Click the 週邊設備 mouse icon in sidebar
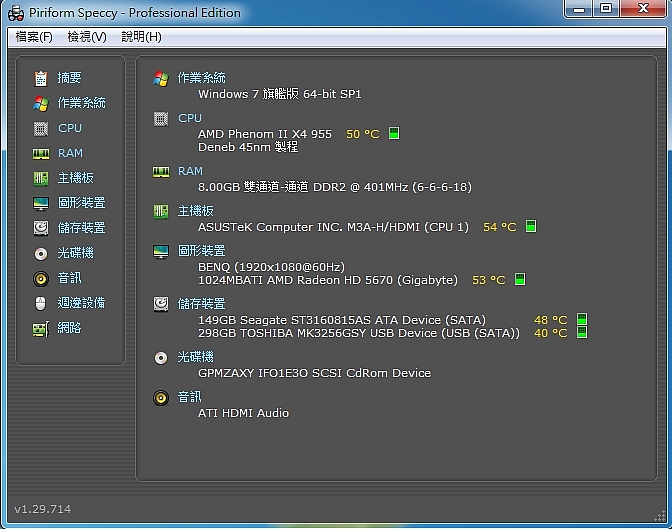672x529 pixels. click(40, 304)
